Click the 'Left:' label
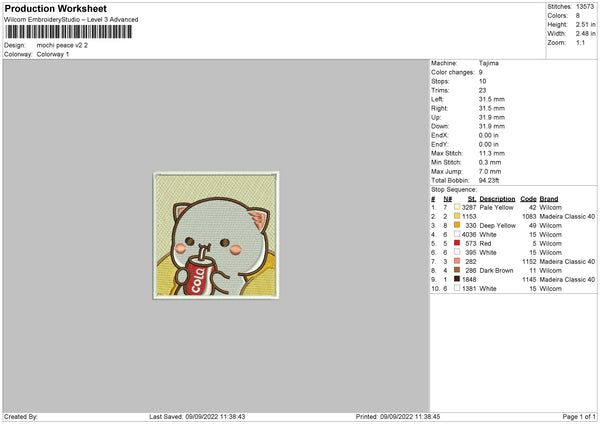The width and height of the screenshot is (600, 424). [437, 99]
